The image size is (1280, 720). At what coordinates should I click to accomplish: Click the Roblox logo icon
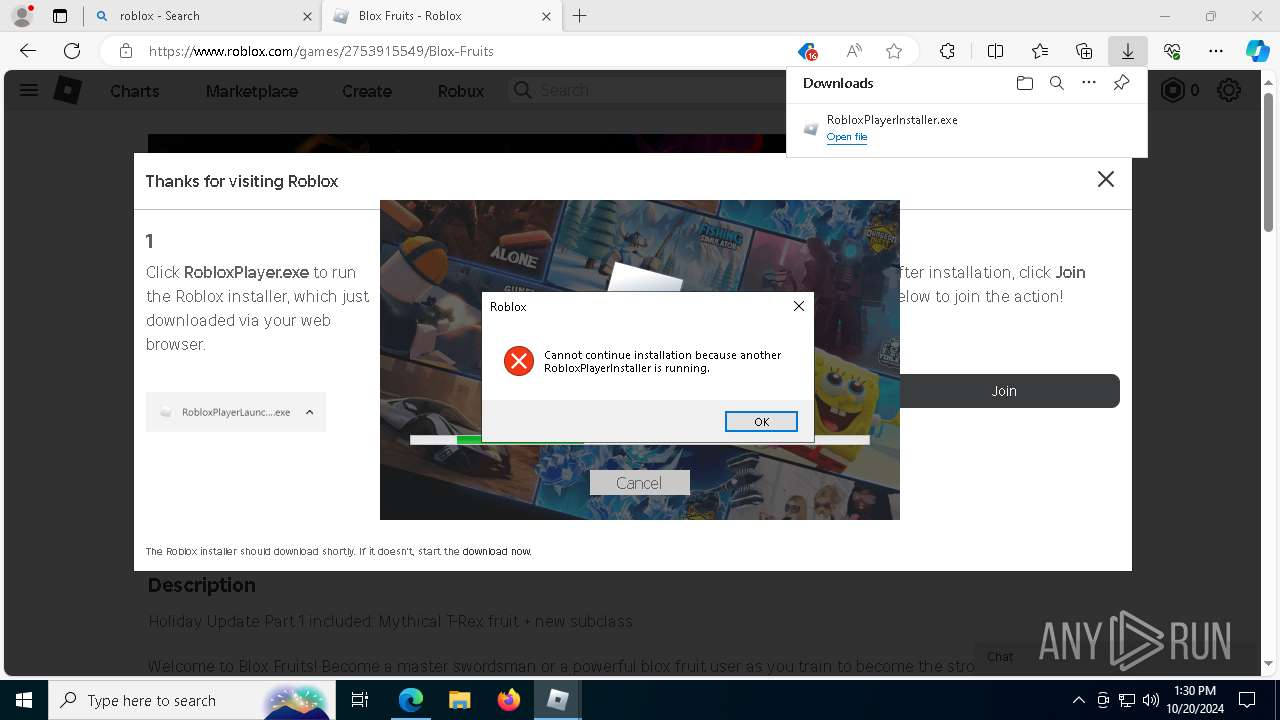(x=67, y=90)
